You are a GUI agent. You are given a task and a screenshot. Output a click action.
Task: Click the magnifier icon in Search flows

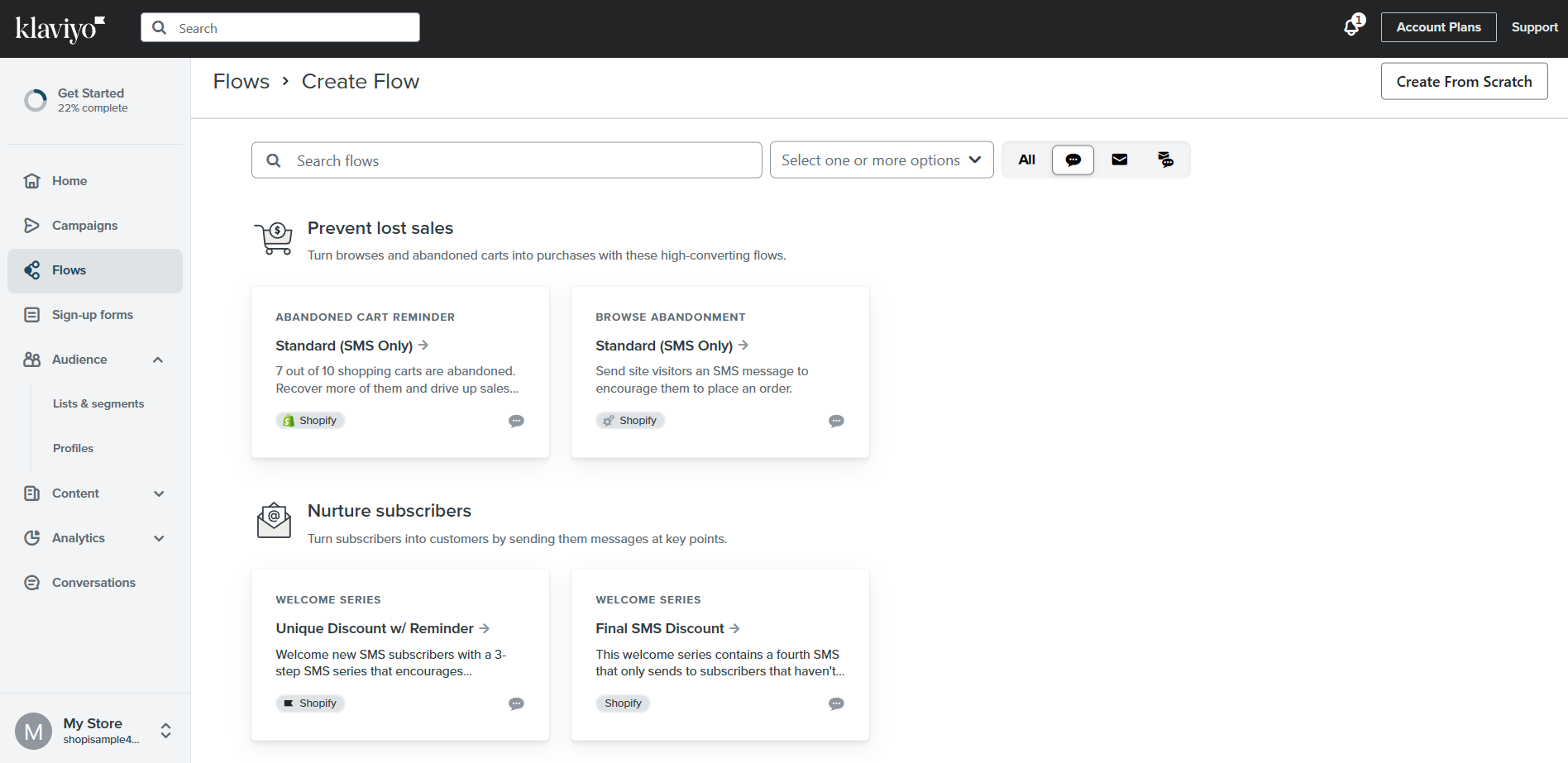click(x=274, y=160)
